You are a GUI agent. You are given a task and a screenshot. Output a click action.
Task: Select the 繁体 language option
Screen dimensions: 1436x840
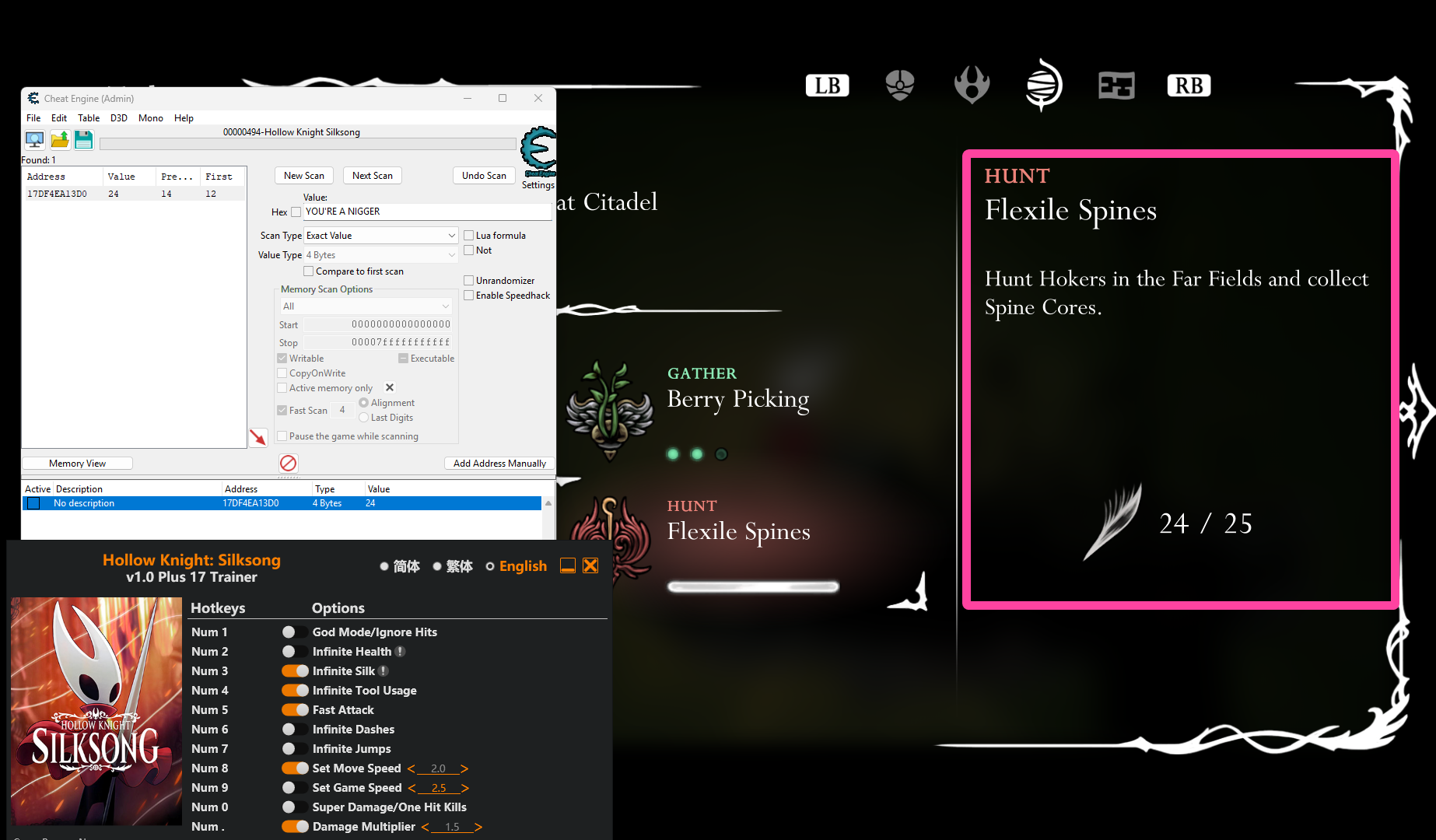click(x=437, y=566)
